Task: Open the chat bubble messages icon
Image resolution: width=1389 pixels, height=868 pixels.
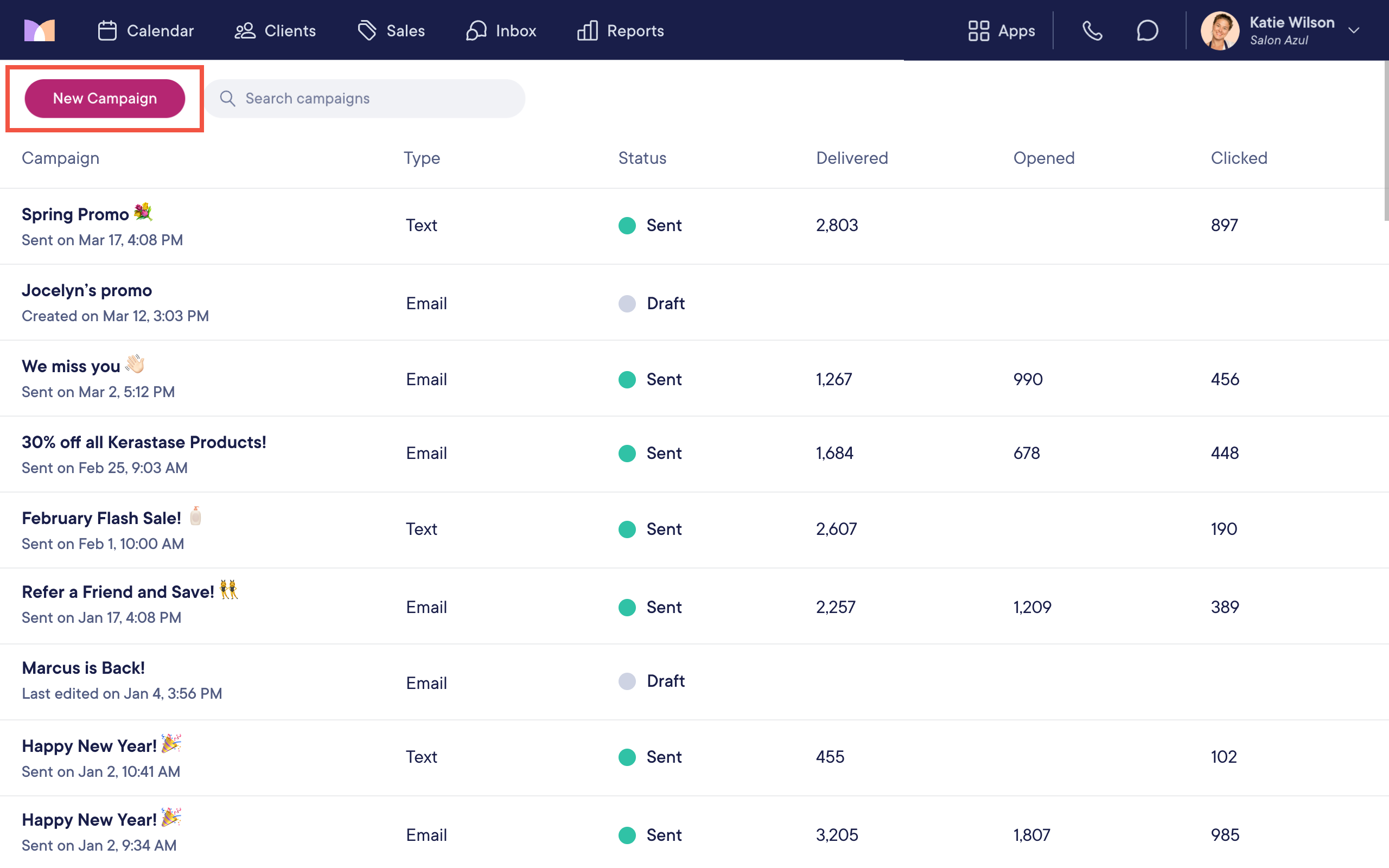Action: [1147, 30]
